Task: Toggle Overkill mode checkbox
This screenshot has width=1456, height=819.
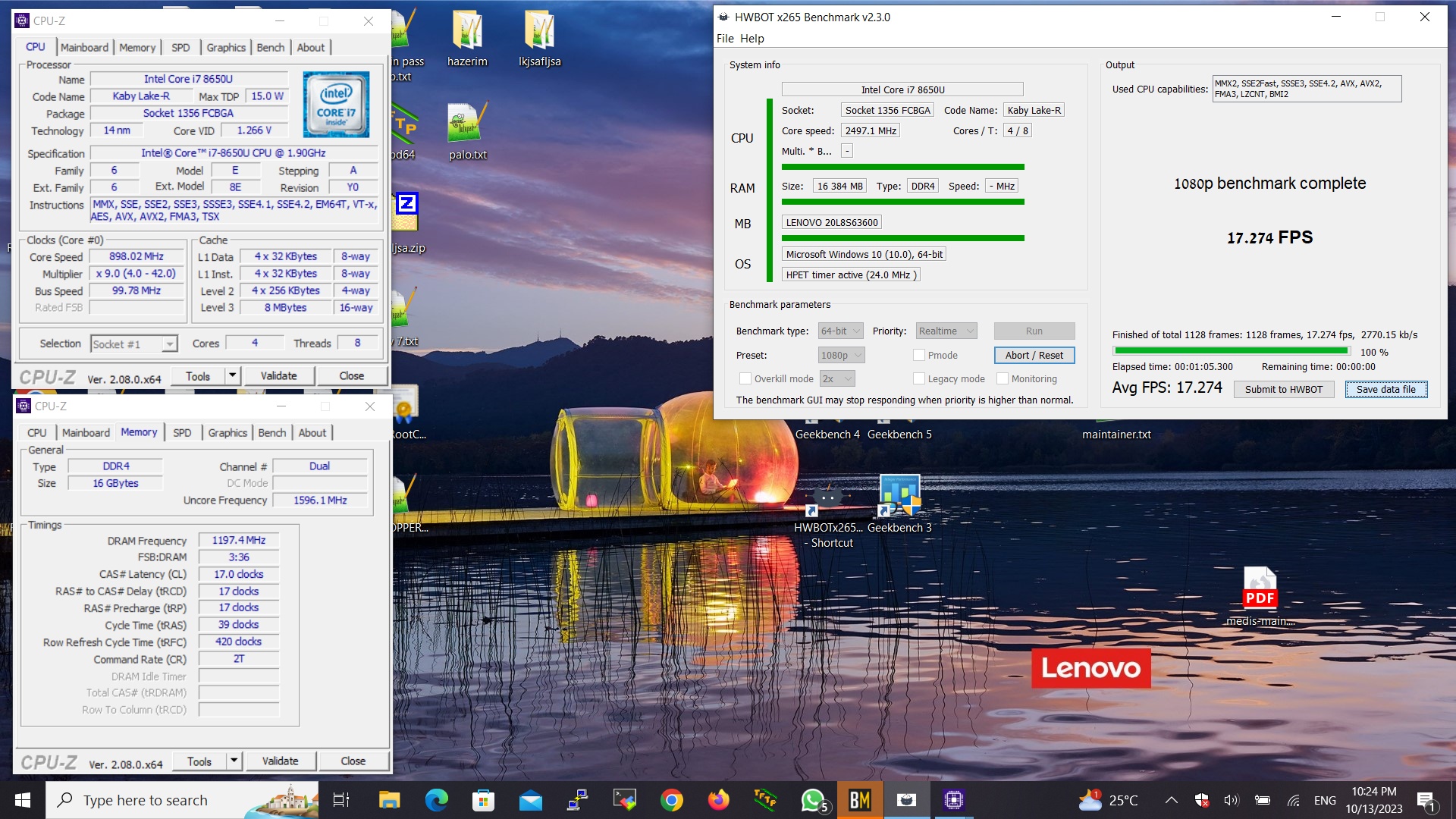Action: 745,378
